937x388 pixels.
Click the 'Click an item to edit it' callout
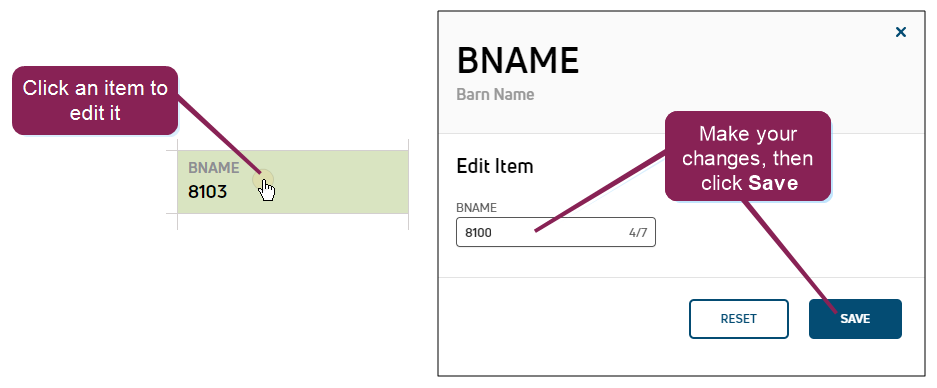pyautogui.click(x=95, y=100)
